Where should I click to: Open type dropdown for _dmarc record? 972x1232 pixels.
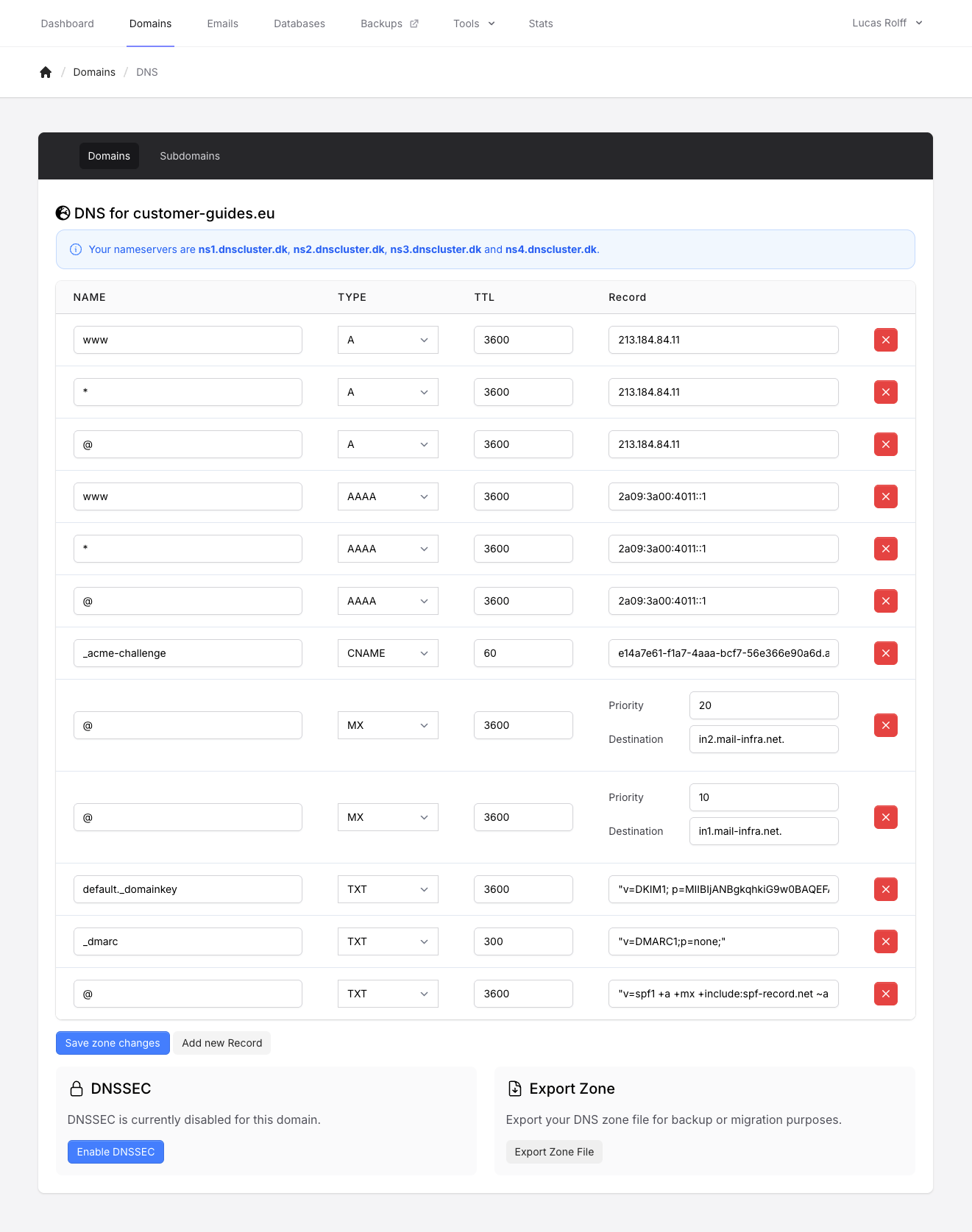(x=388, y=941)
